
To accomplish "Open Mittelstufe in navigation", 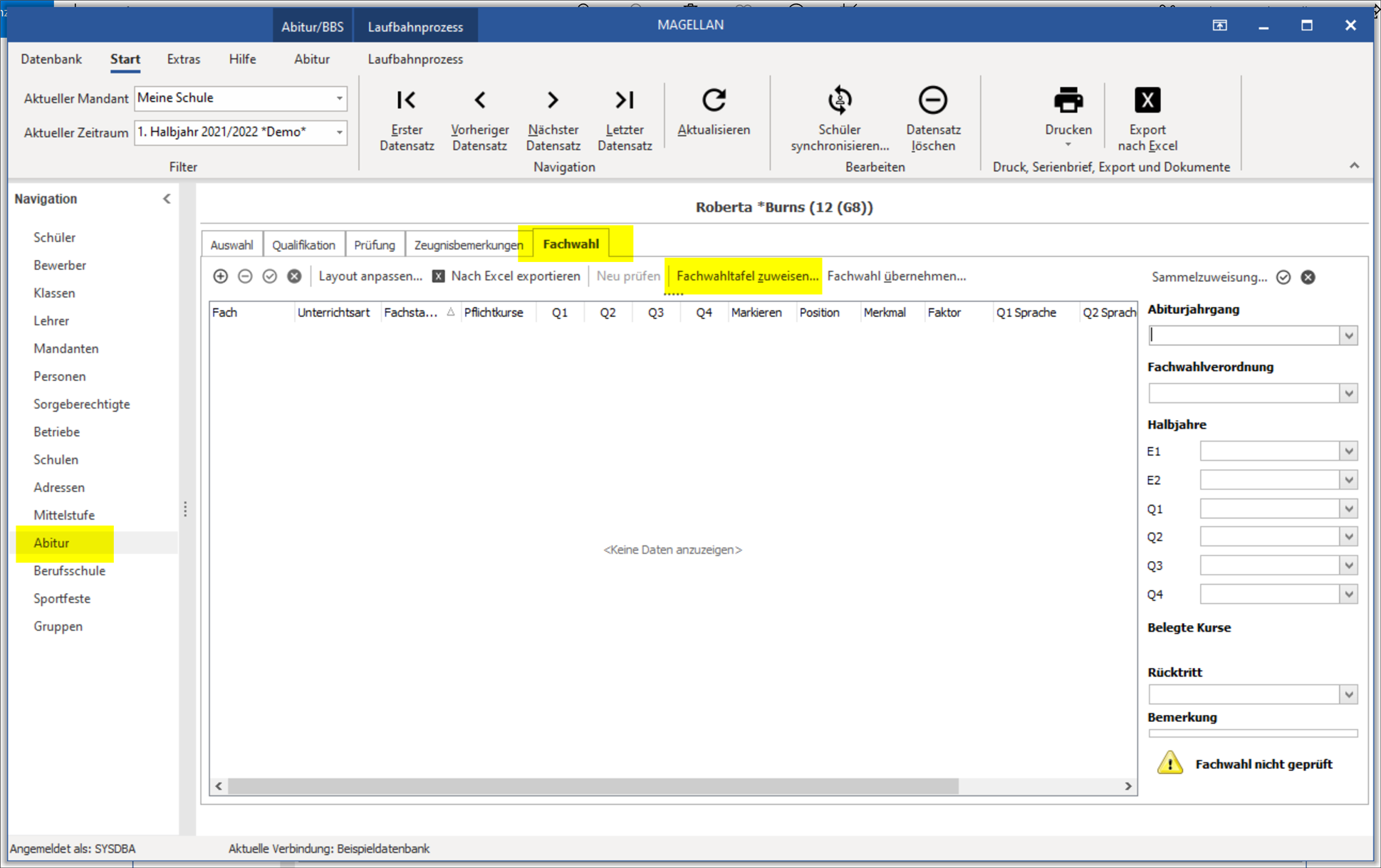I will [64, 515].
